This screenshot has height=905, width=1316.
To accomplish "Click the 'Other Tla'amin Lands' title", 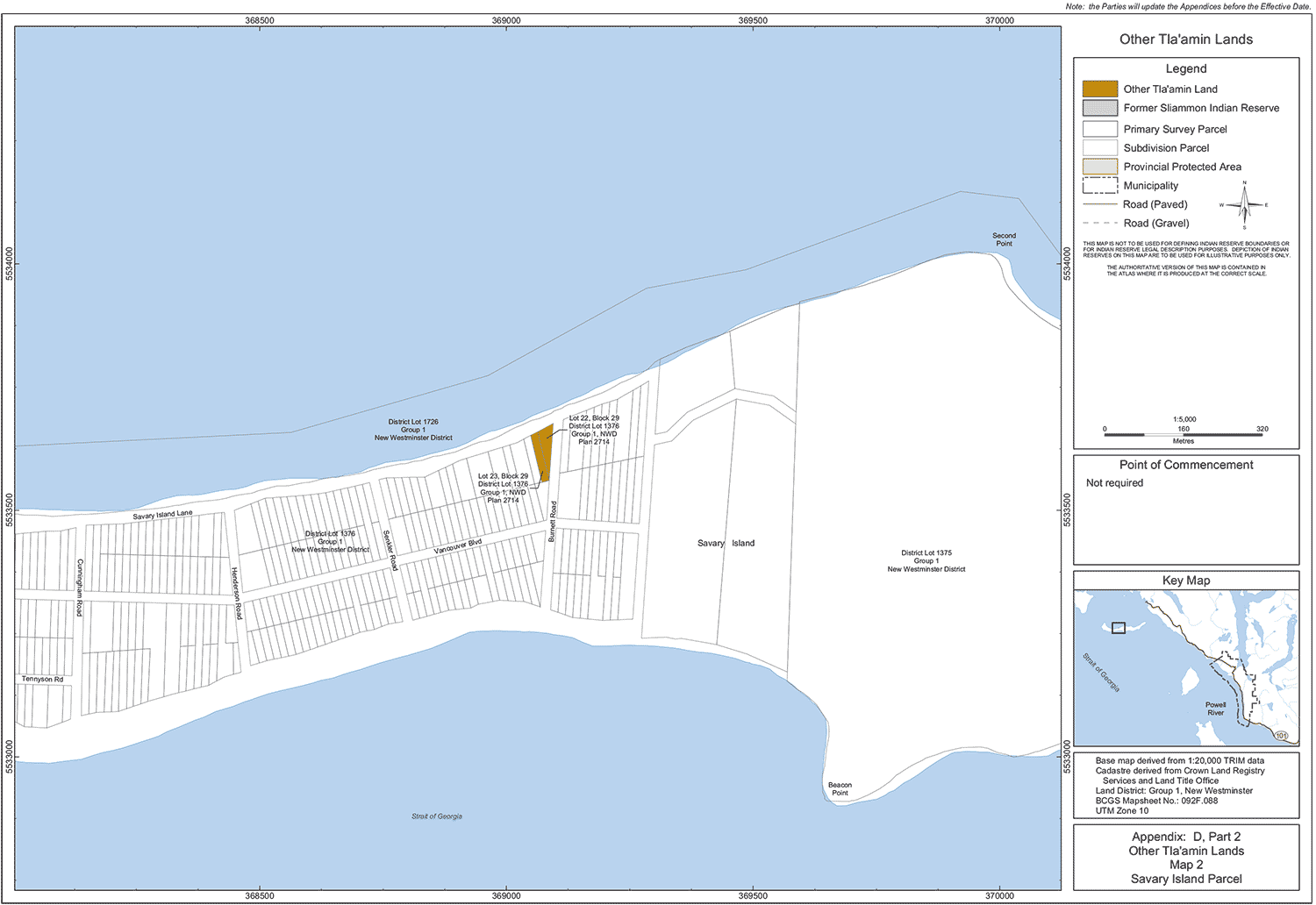I will pyautogui.click(x=1186, y=39).
